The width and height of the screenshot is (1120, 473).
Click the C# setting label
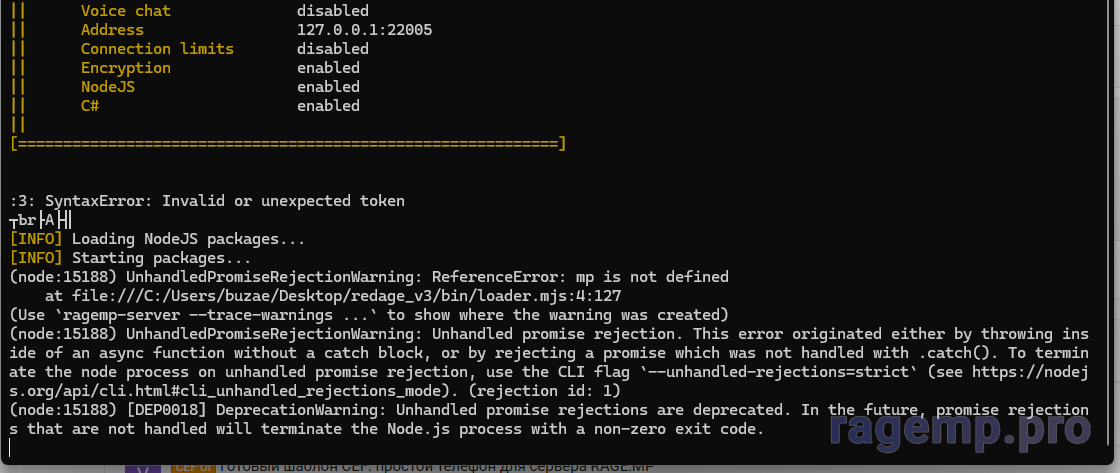[89, 106]
